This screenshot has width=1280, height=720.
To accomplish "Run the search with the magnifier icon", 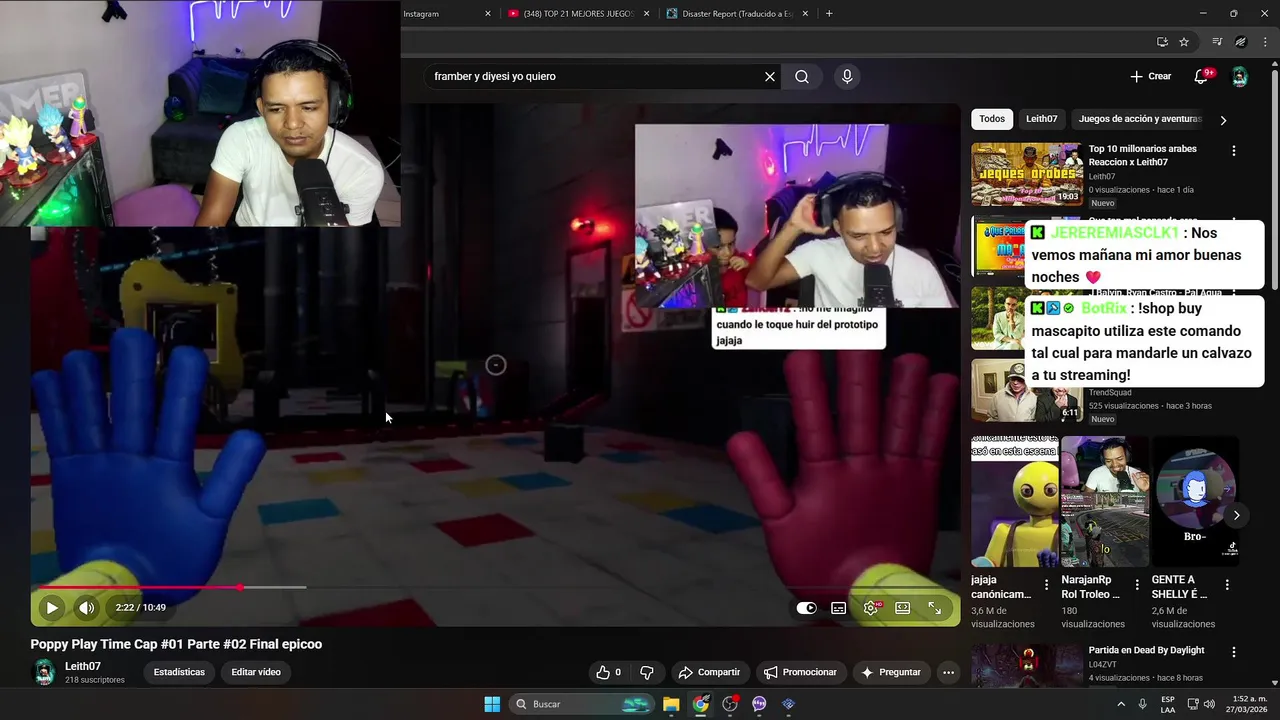I will pos(802,76).
